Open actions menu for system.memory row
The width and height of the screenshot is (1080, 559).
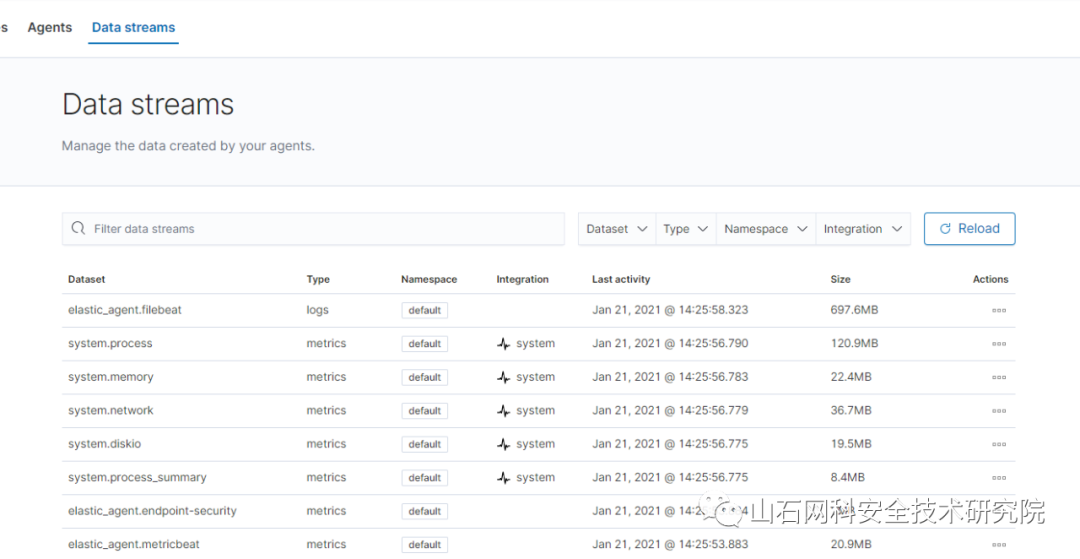pyautogui.click(x=998, y=377)
